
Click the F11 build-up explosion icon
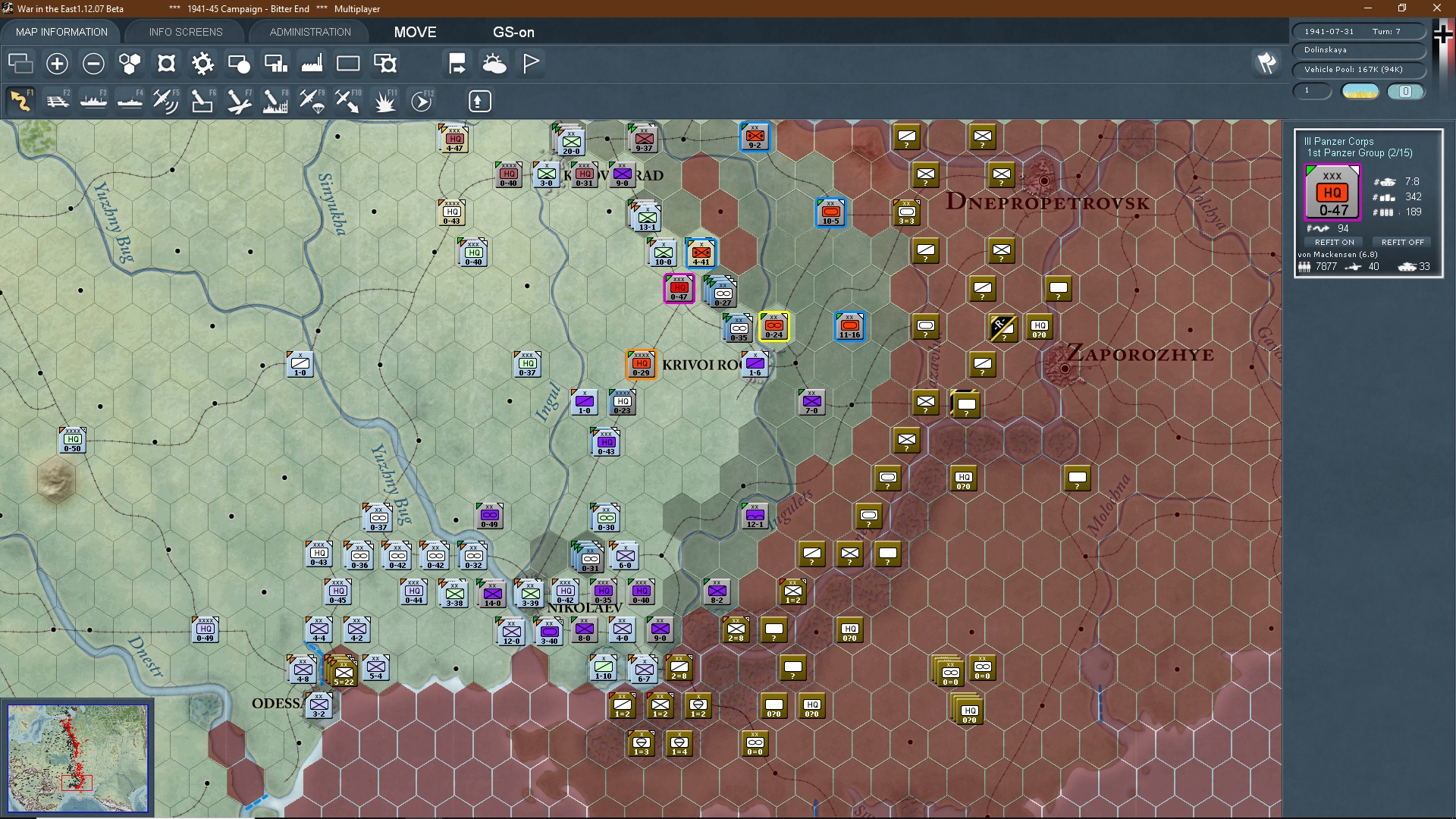coord(384,101)
